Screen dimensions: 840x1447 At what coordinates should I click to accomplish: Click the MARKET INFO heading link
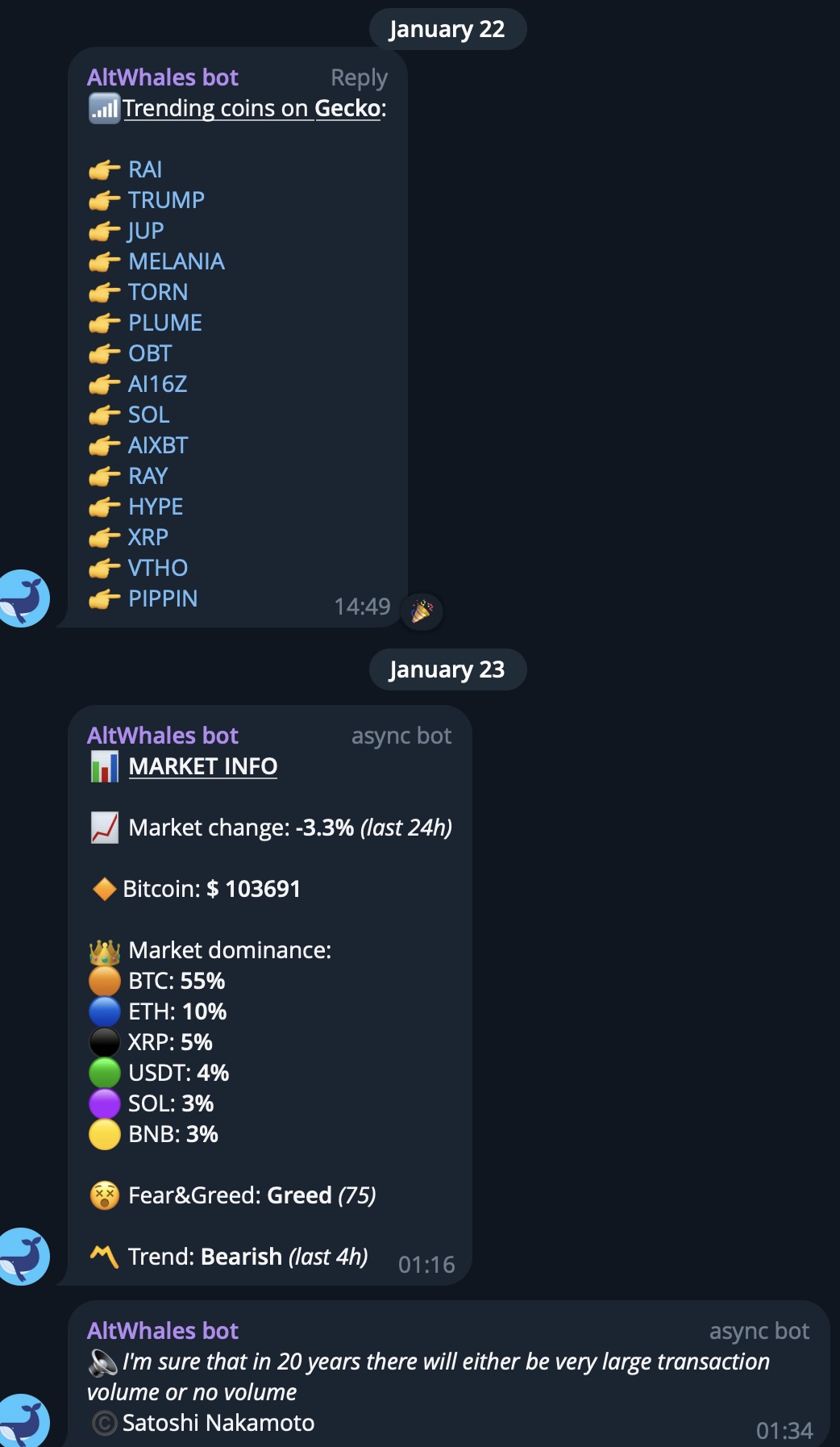(x=203, y=766)
